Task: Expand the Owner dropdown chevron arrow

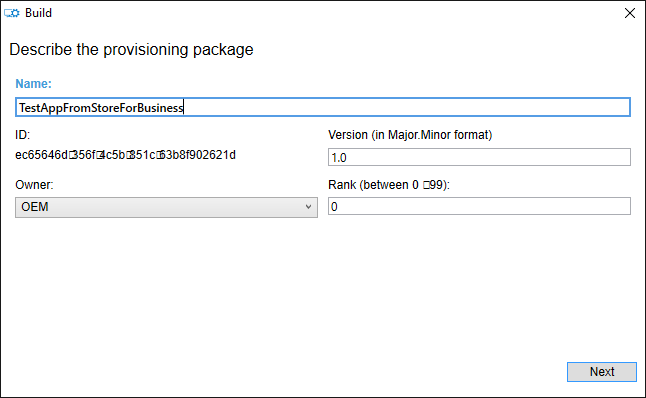Action: [x=308, y=207]
